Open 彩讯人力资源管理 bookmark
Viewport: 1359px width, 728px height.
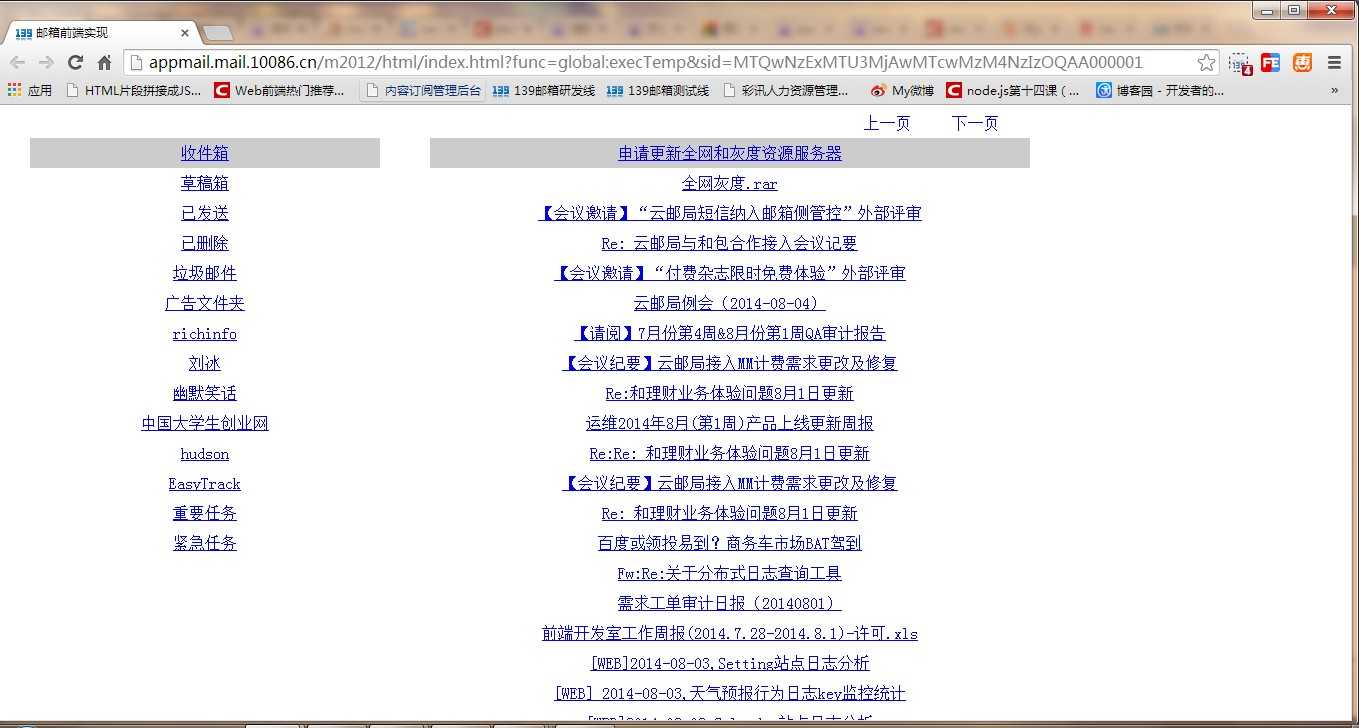[785, 90]
